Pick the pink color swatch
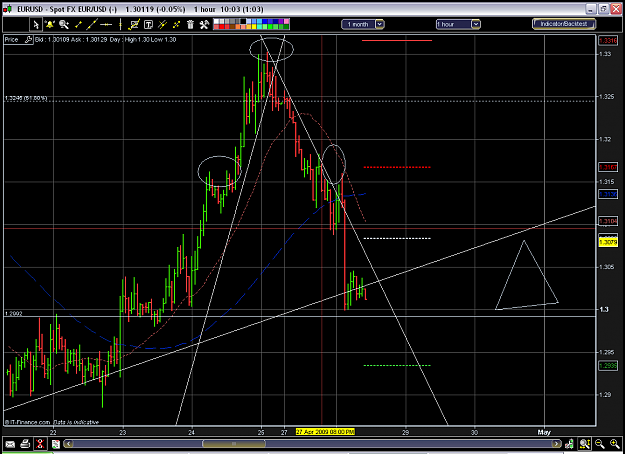 pyautogui.click(x=286, y=21)
